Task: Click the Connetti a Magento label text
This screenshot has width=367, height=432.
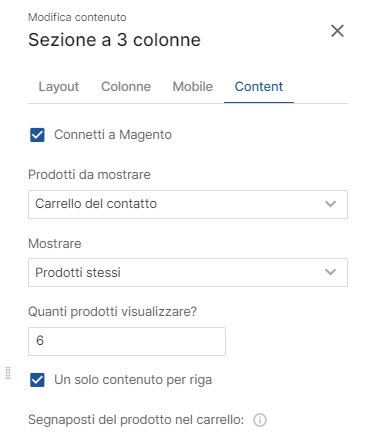Action: (113, 135)
